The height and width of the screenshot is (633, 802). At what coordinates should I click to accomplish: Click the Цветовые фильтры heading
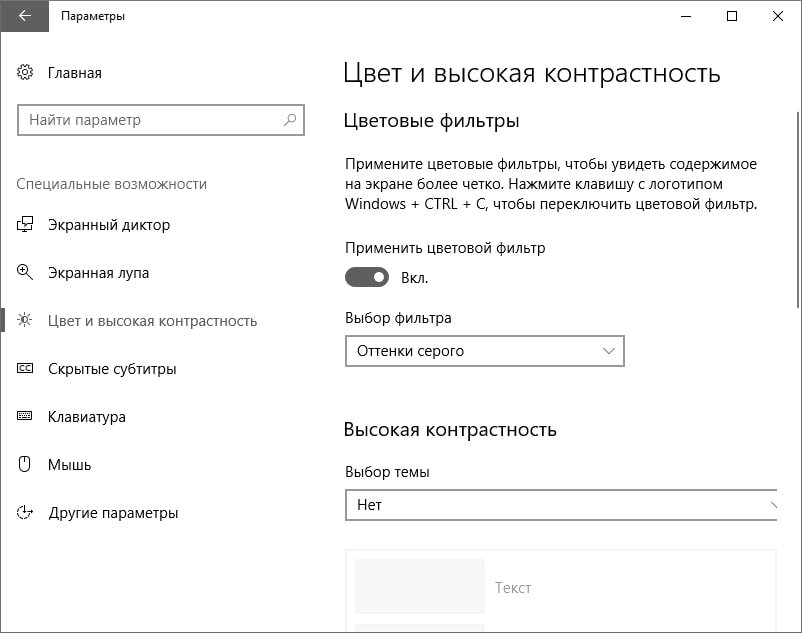click(x=431, y=121)
